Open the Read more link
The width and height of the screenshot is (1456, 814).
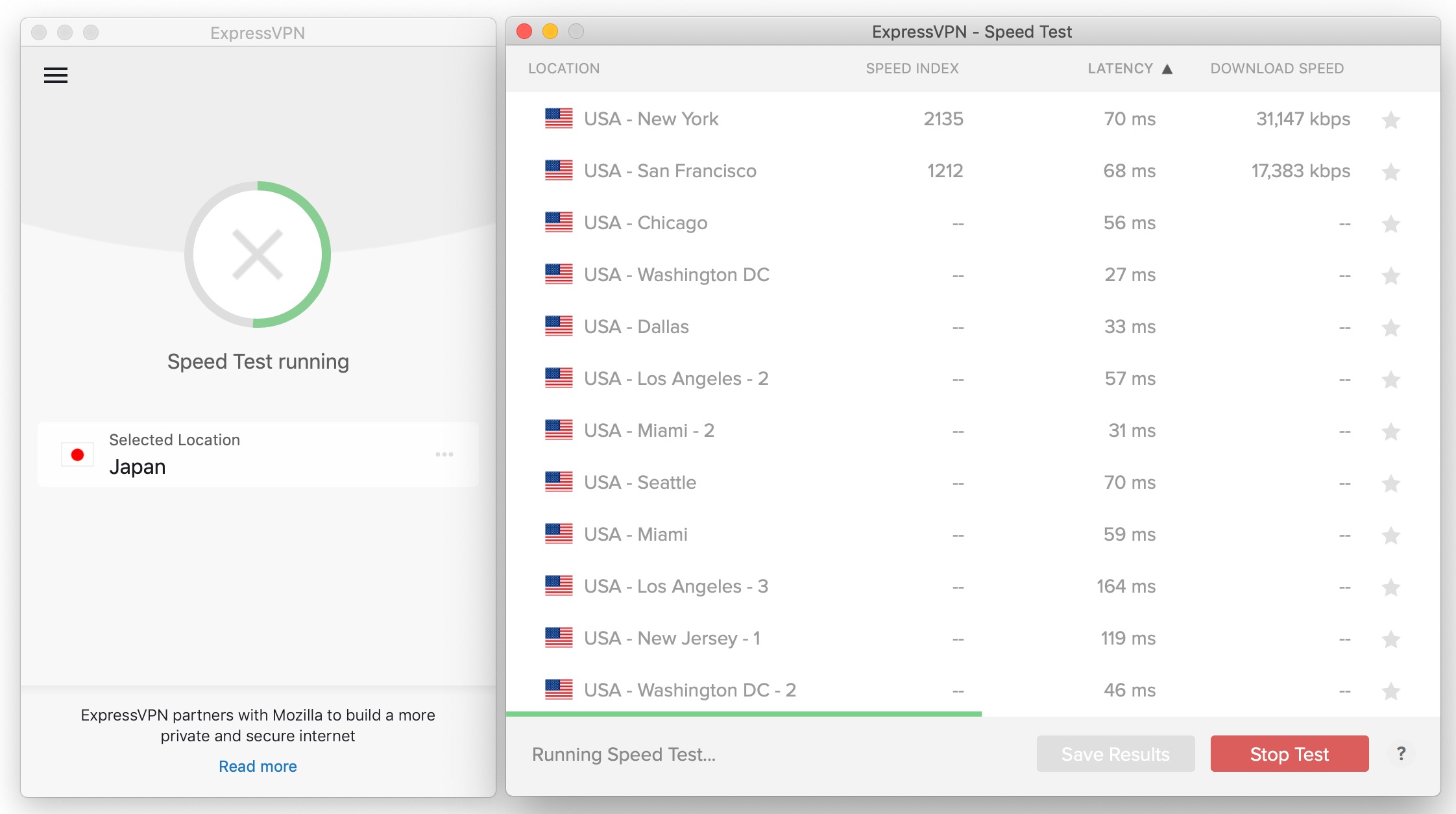click(258, 766)
